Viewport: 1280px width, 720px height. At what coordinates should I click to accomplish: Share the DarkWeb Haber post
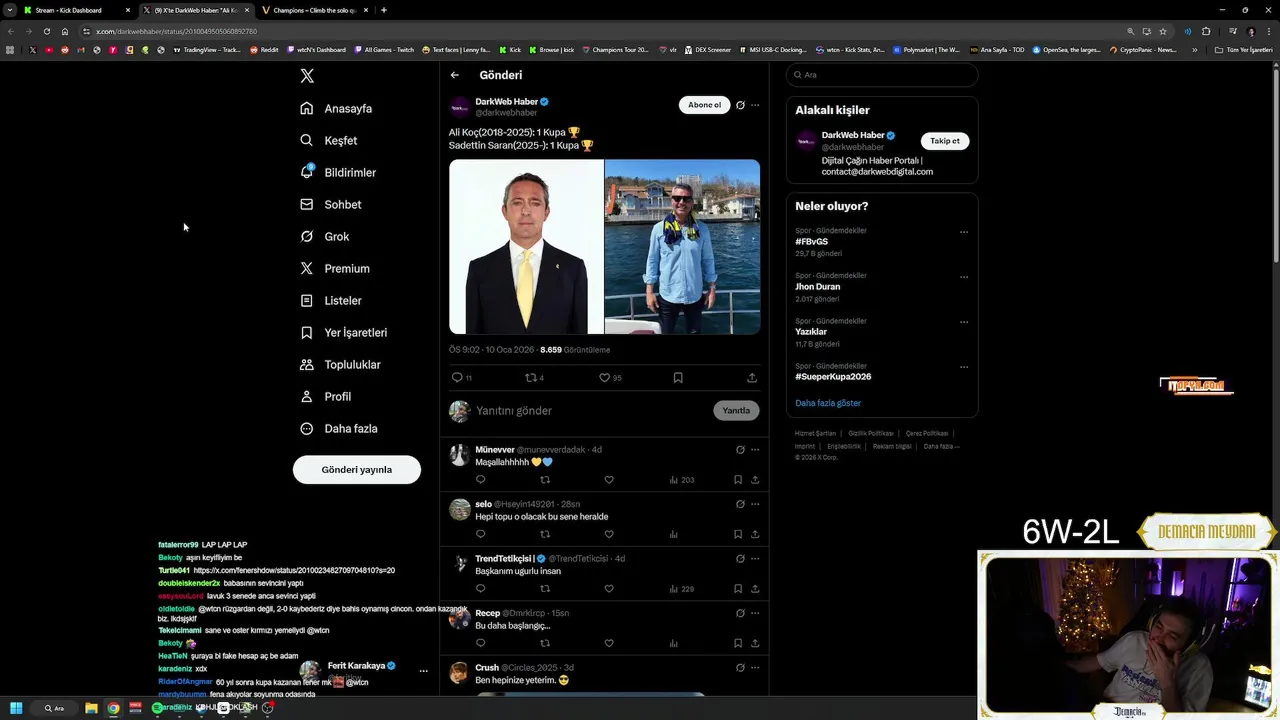[x=752, y=377]
